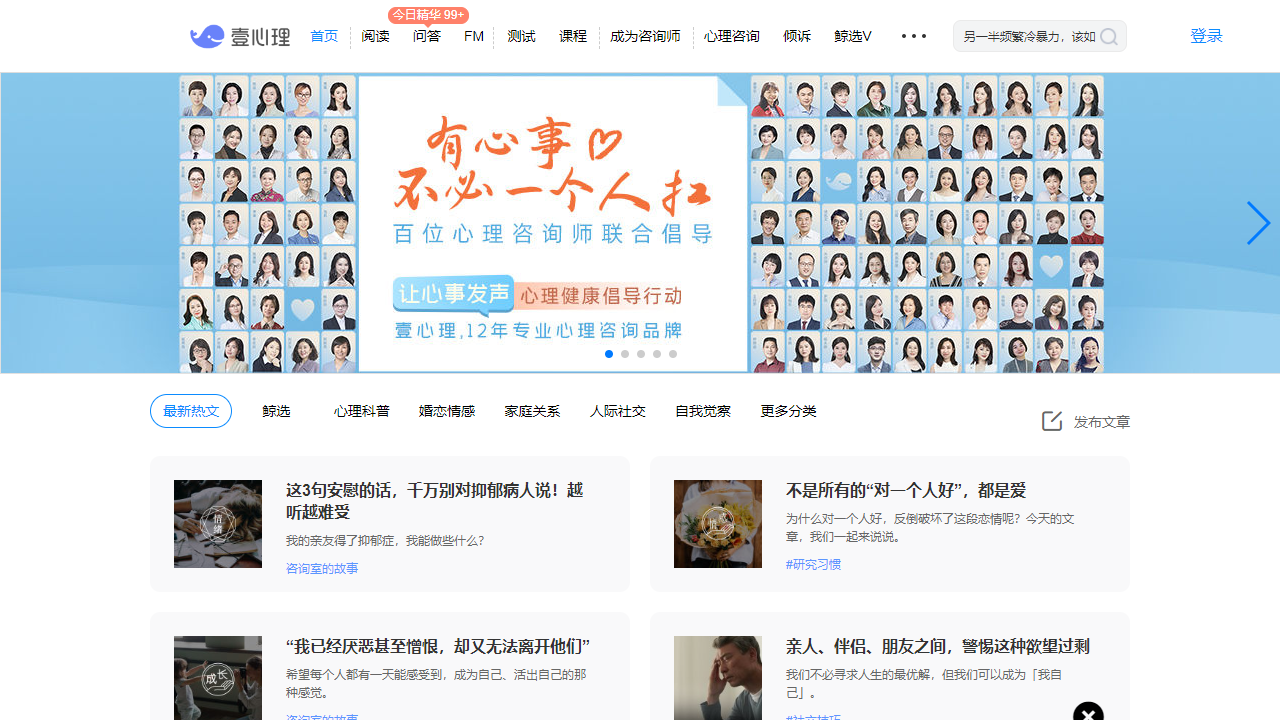Select the 婚恋情感 category tab
Screen dimensions: 1280x720
(447, 411)
